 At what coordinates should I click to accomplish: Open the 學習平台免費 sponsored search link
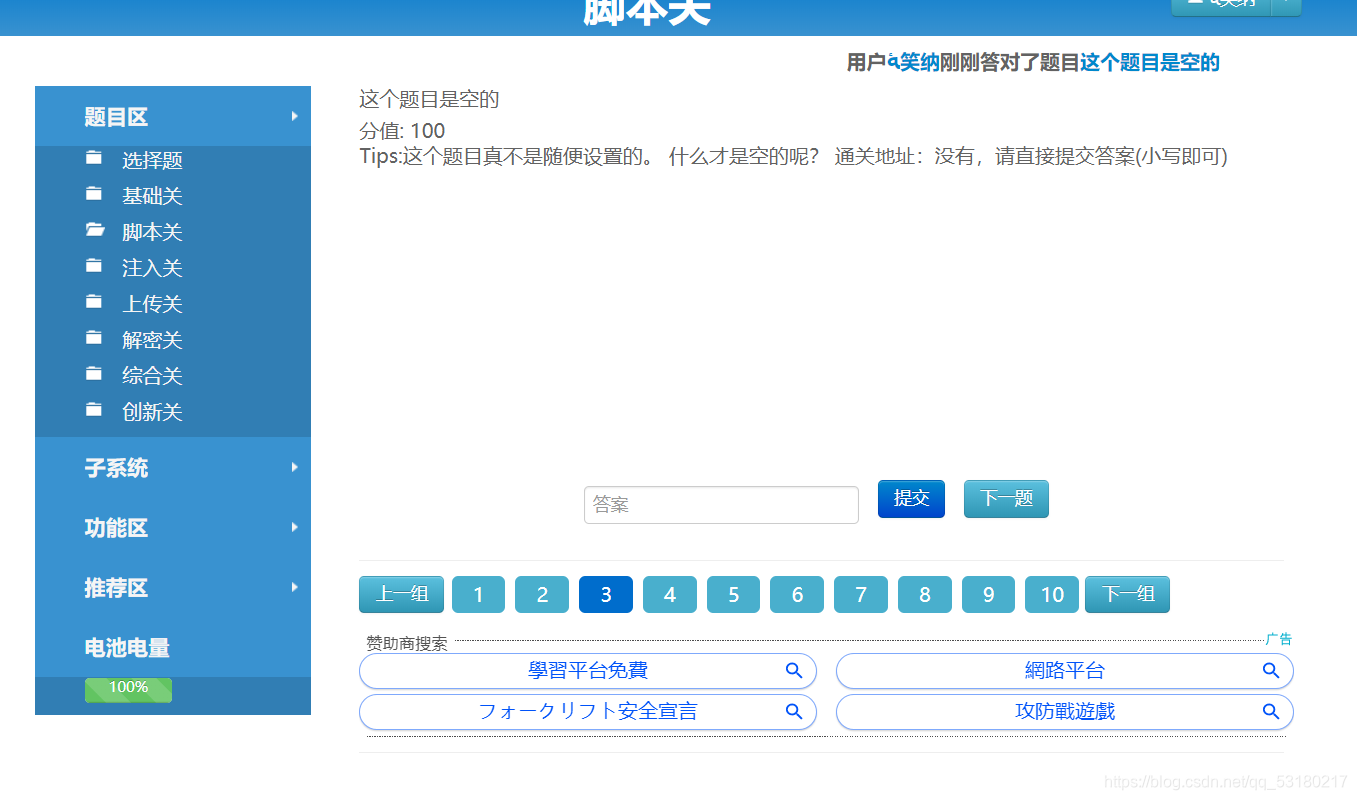pyautogui.click(x=588, y=671)
